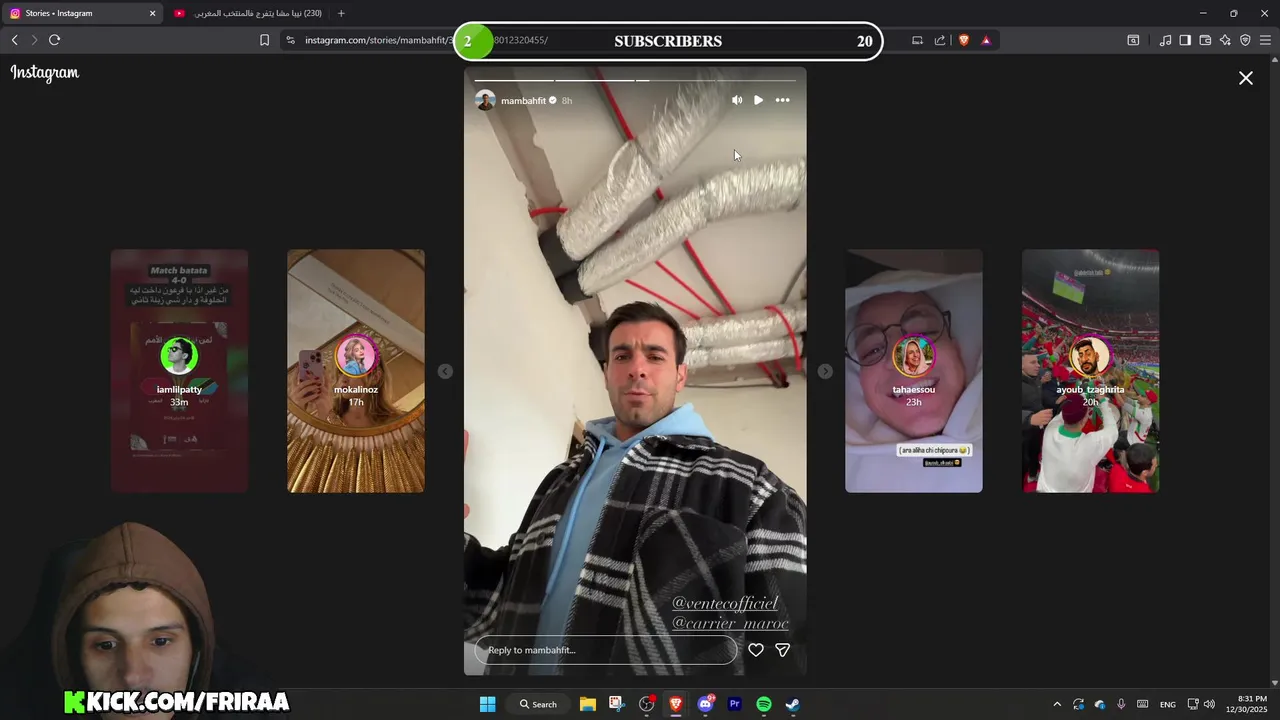The width and height of the screenshot is (1280, 720).
Task: Open Brave browser from taskbar
Action: click(x=676, y=704)
